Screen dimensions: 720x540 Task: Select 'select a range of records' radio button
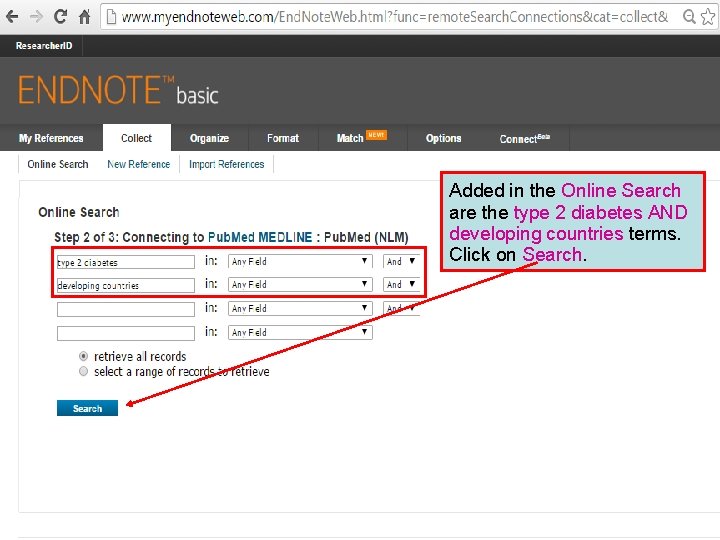[83, 371]
